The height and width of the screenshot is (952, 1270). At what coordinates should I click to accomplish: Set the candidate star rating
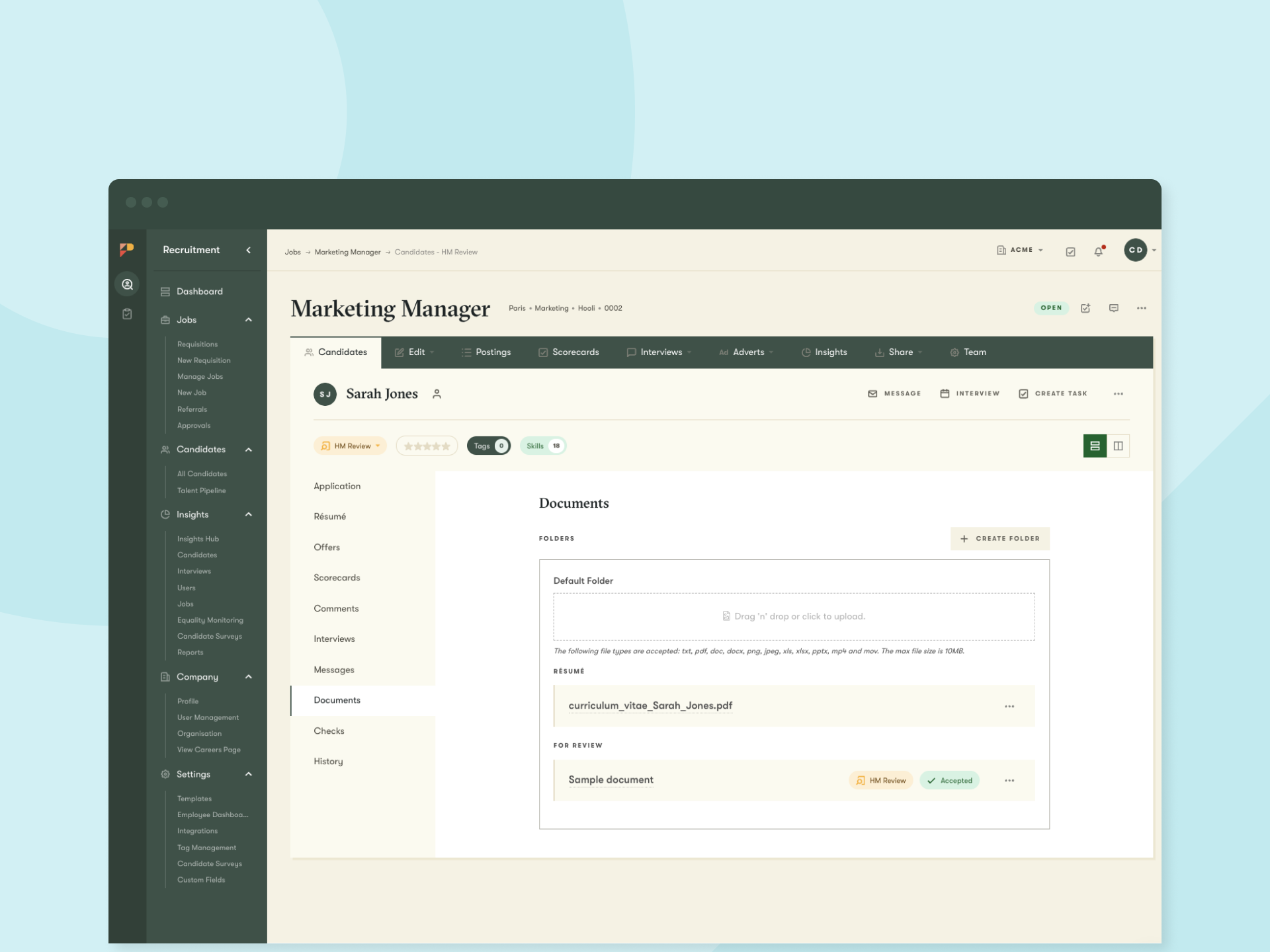tap(427, 446)
